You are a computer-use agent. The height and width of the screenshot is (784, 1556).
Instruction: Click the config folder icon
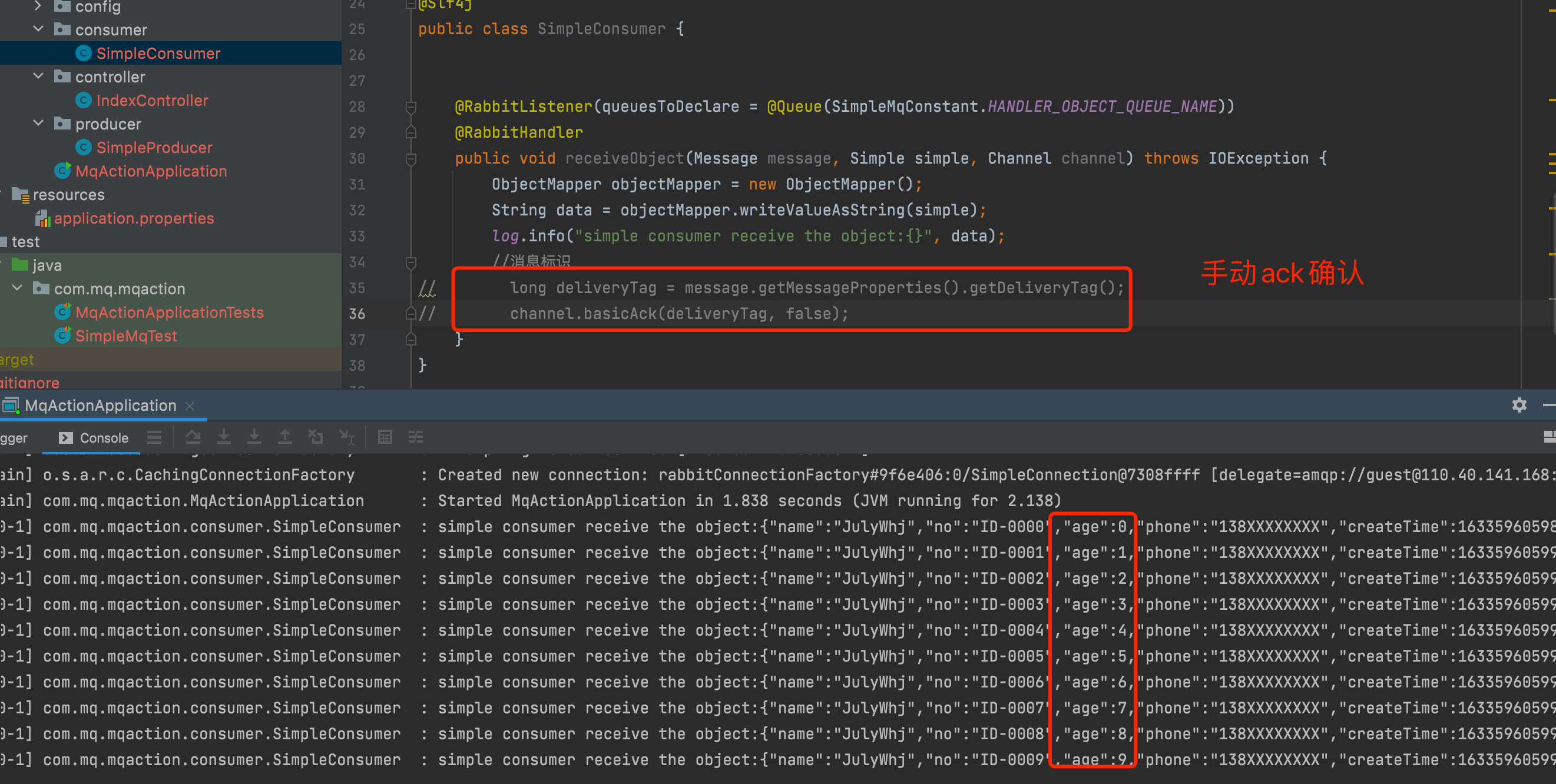pos(62,6)
